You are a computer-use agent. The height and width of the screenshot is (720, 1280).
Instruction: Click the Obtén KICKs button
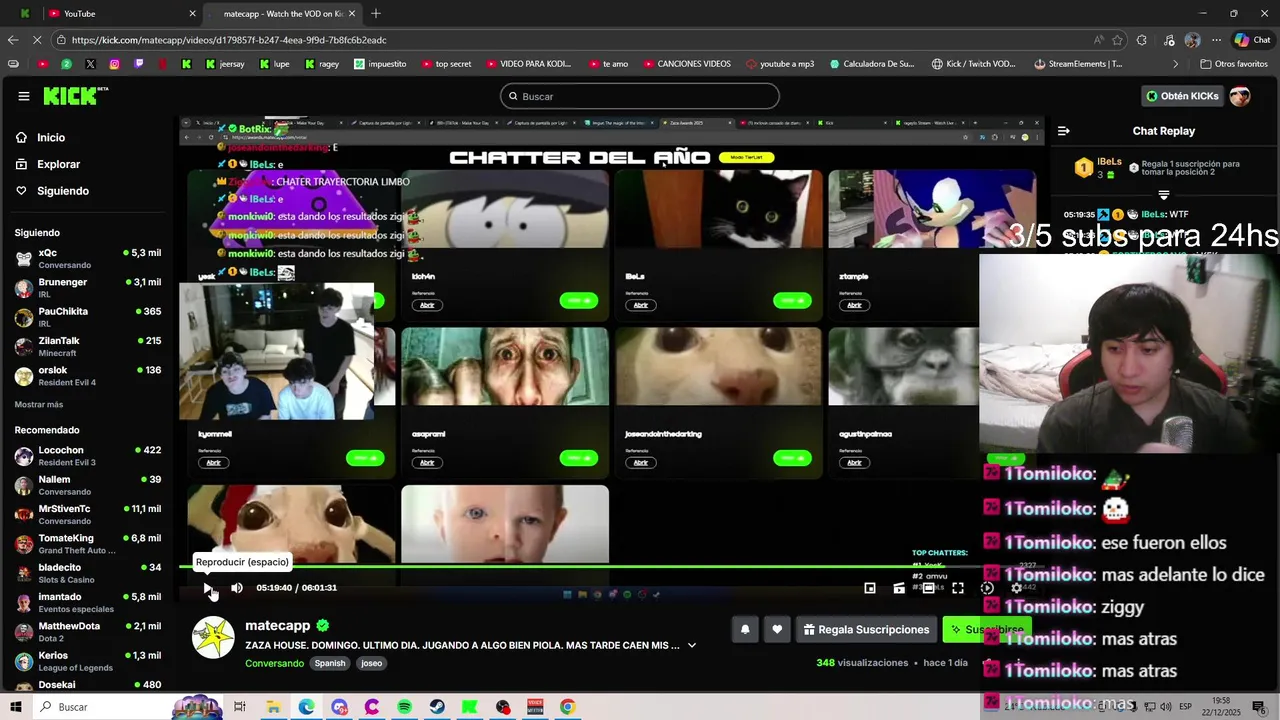pos(1182,96)
